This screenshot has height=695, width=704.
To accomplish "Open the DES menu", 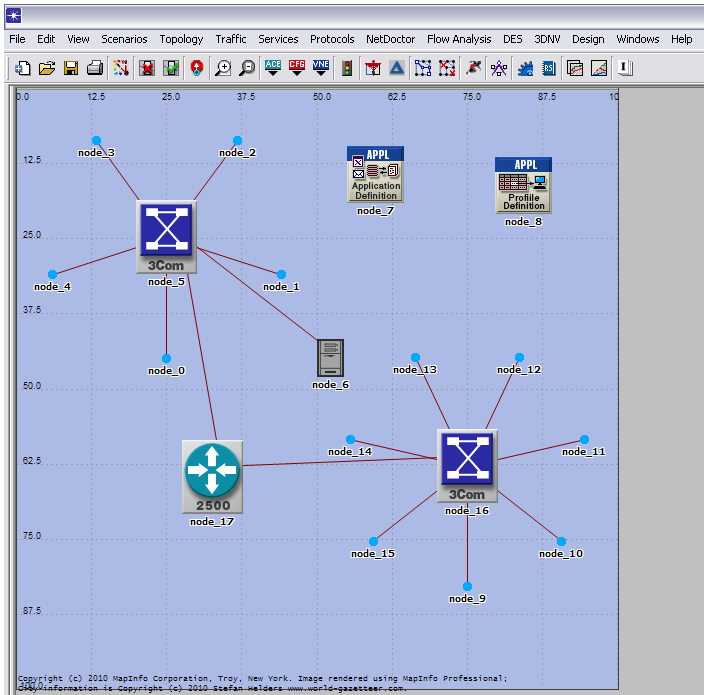I will click(513, 39).
